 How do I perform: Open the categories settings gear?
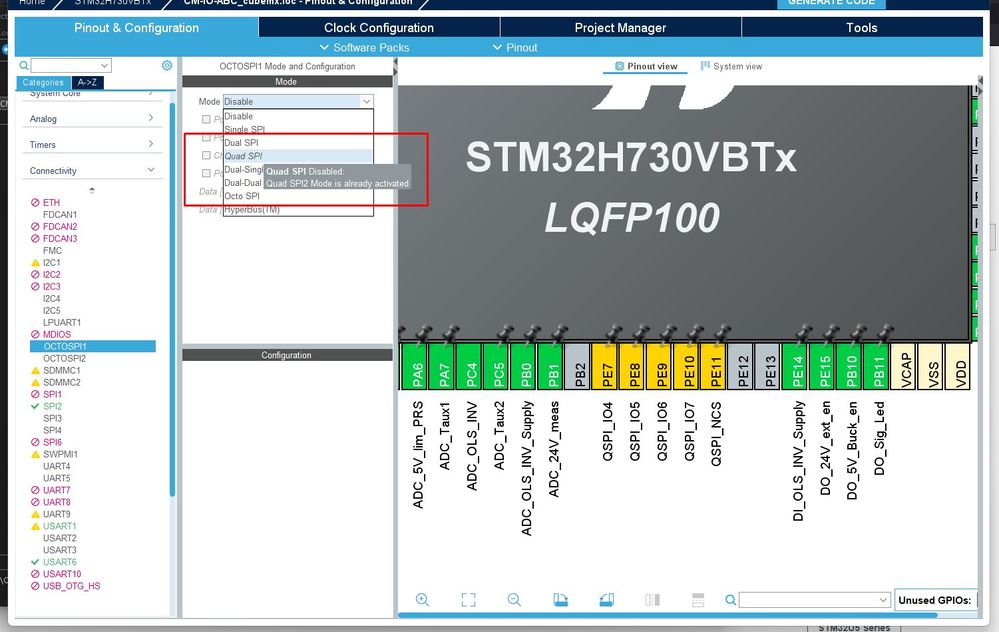tap(167, 66)
